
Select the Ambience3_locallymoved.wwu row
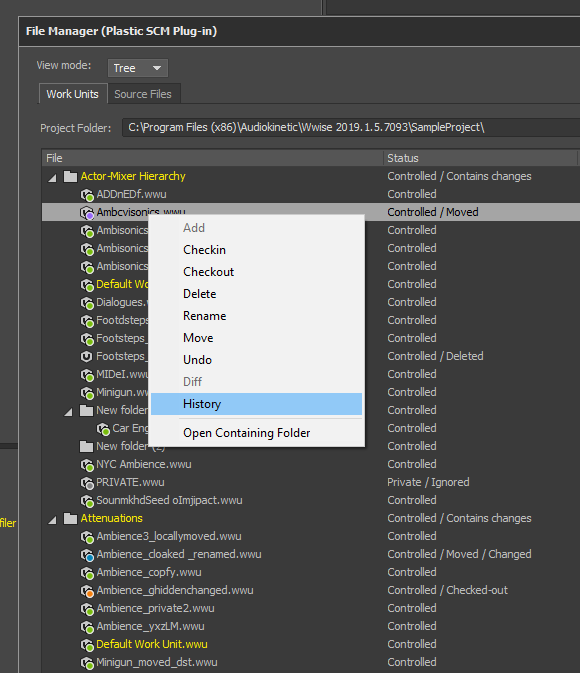coord(311,537)
